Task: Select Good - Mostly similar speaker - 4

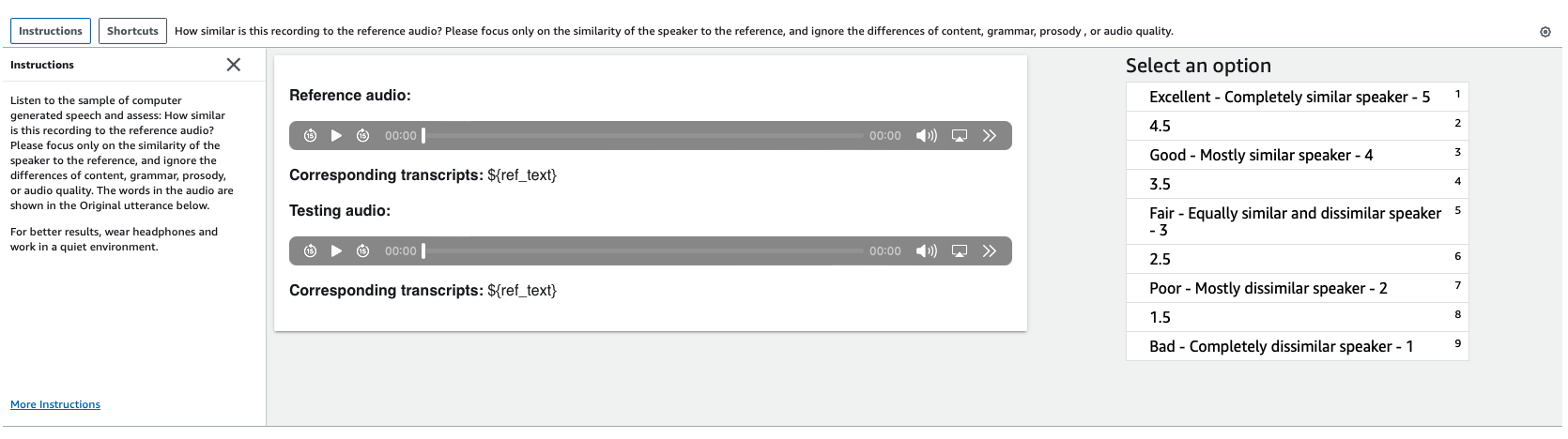Action: click(x=1297, y=155)
